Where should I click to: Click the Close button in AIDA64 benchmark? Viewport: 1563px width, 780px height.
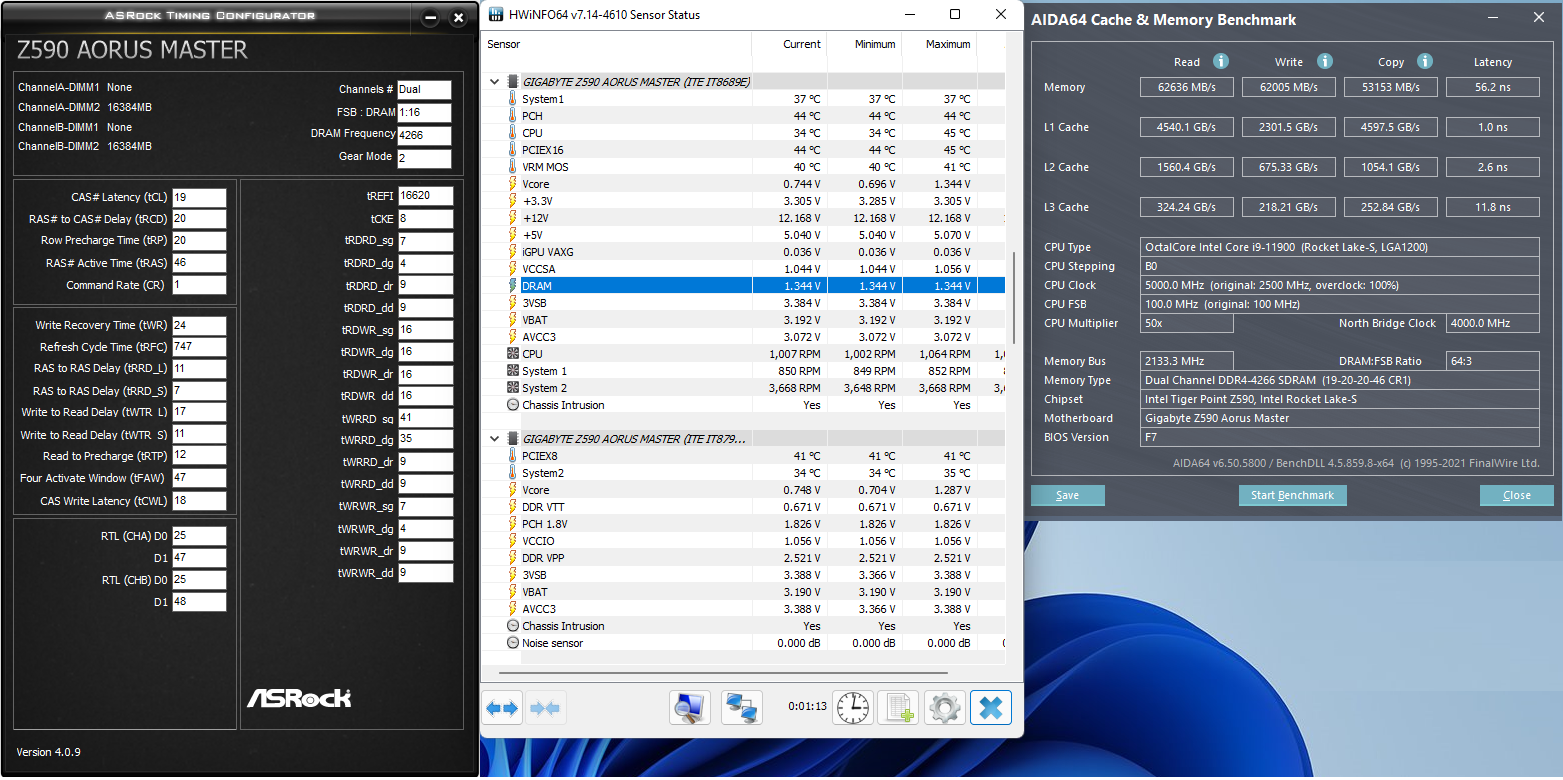[x=1517, y=495]
